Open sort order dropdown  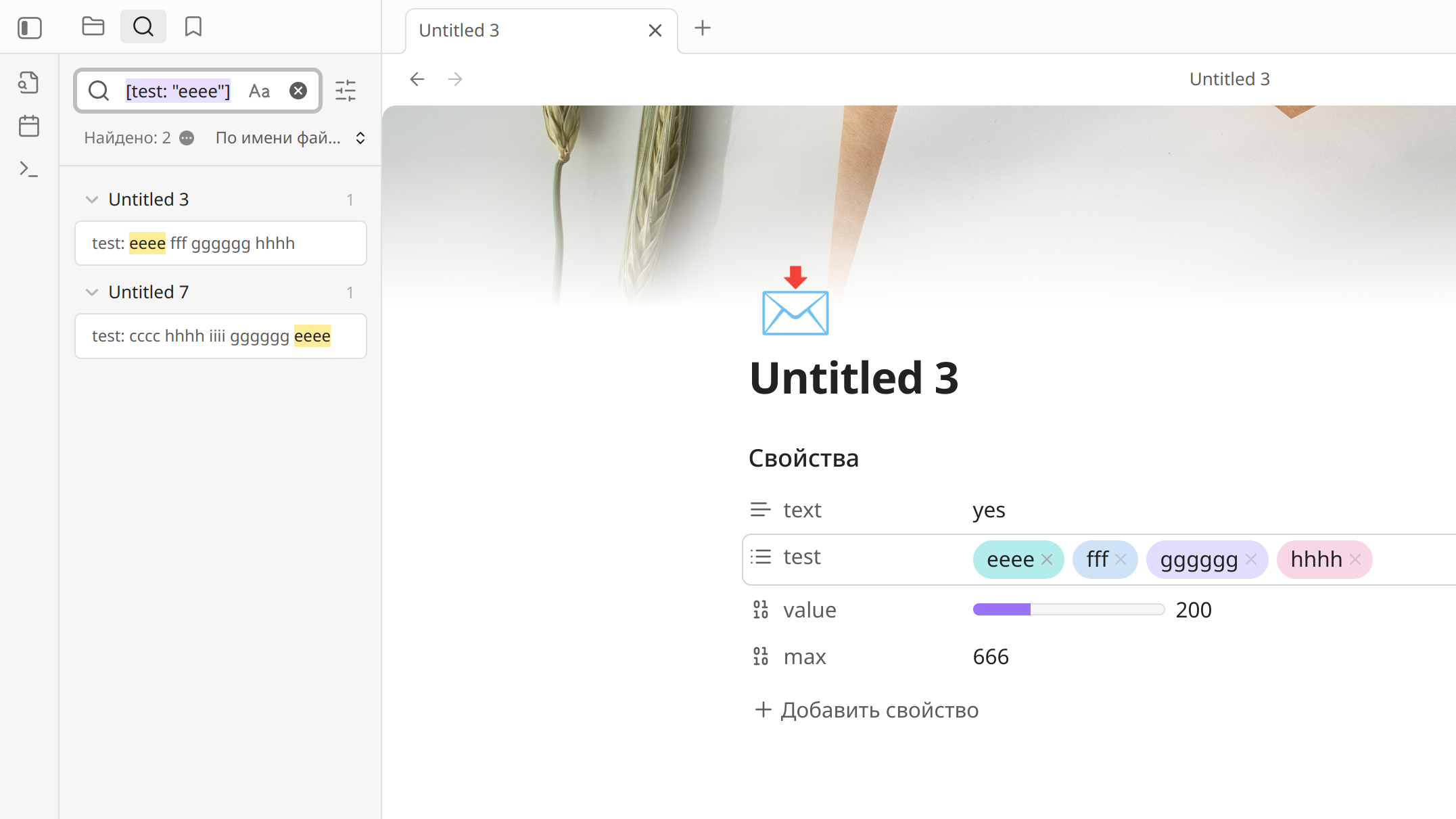tap(291, 138)
